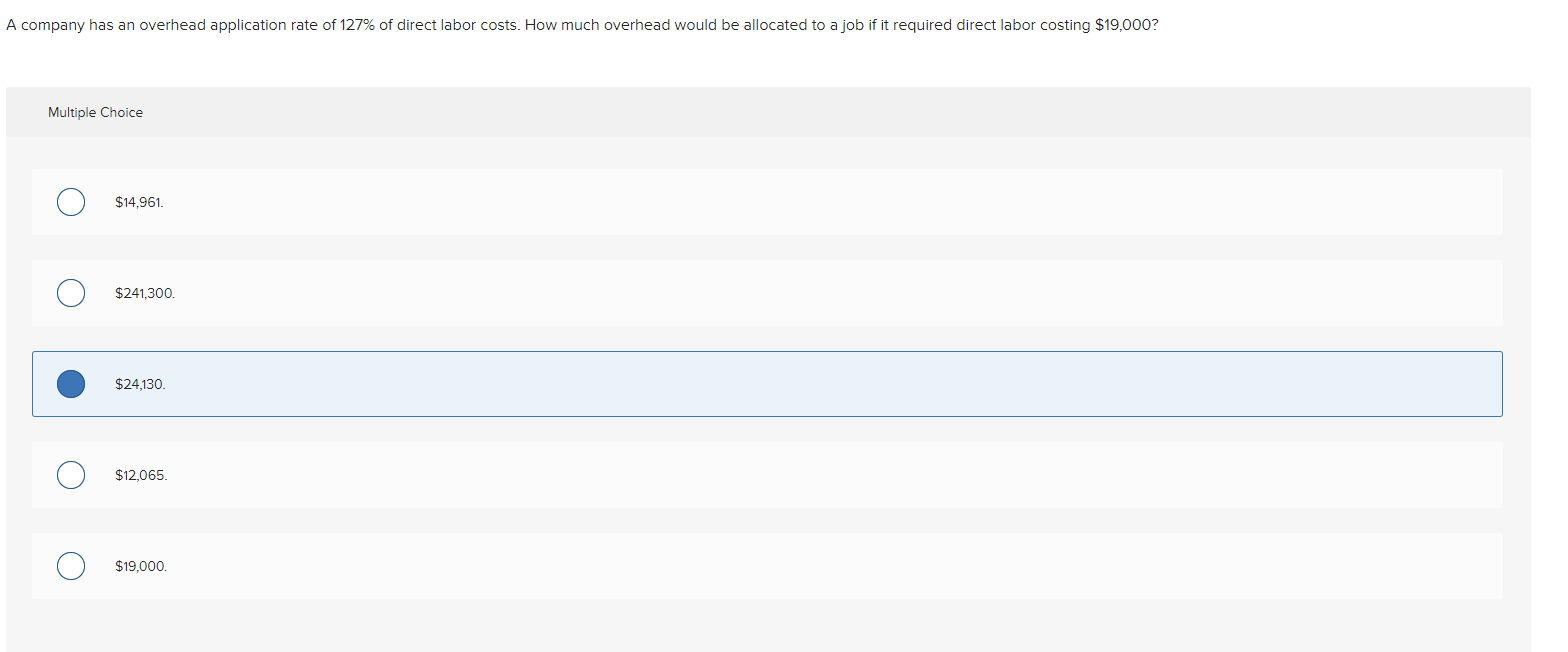Click the filled radio button next to $24,130
Screen dimensions: 1568x652
coord(70,383)
